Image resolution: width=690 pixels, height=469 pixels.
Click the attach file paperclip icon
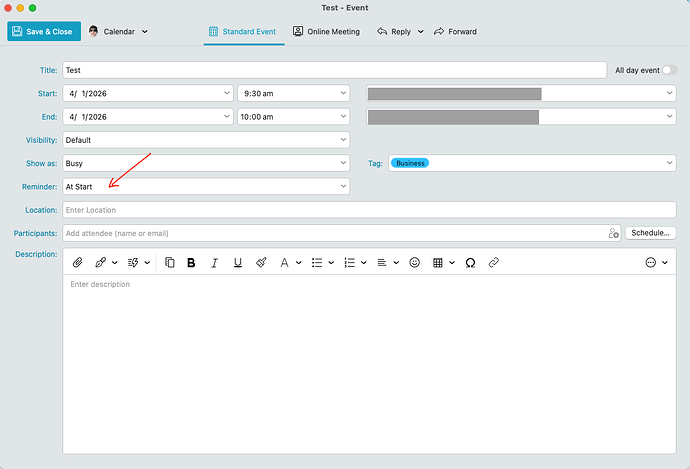77,262
